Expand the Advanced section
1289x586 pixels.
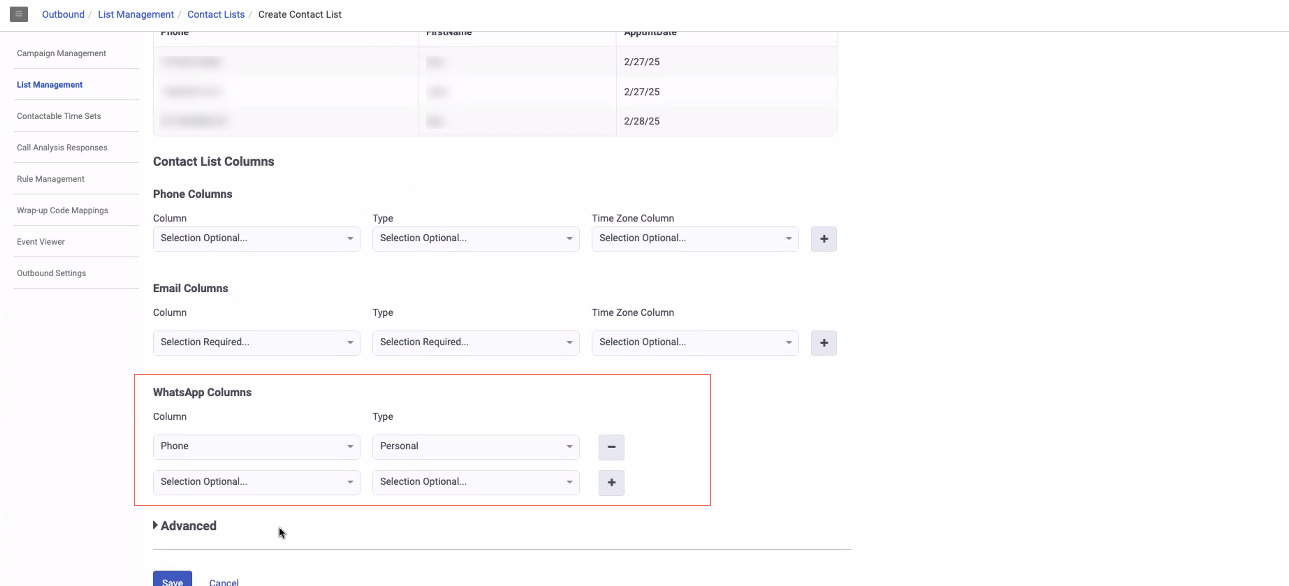(x=185, y=526)
